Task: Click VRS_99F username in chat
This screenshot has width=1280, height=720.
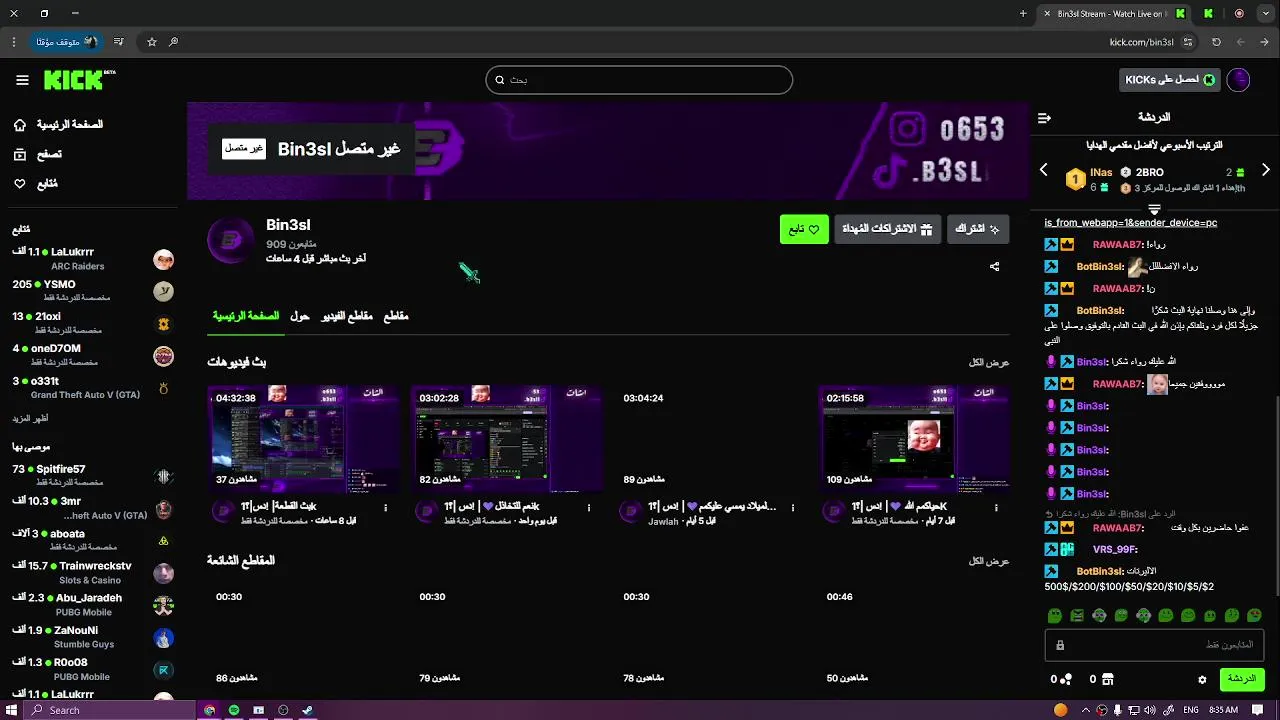Action: point(1115,550)
